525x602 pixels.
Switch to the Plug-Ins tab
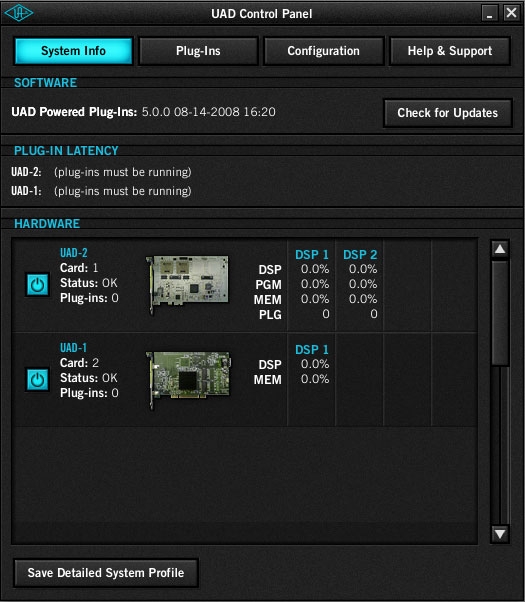(198, 51)
